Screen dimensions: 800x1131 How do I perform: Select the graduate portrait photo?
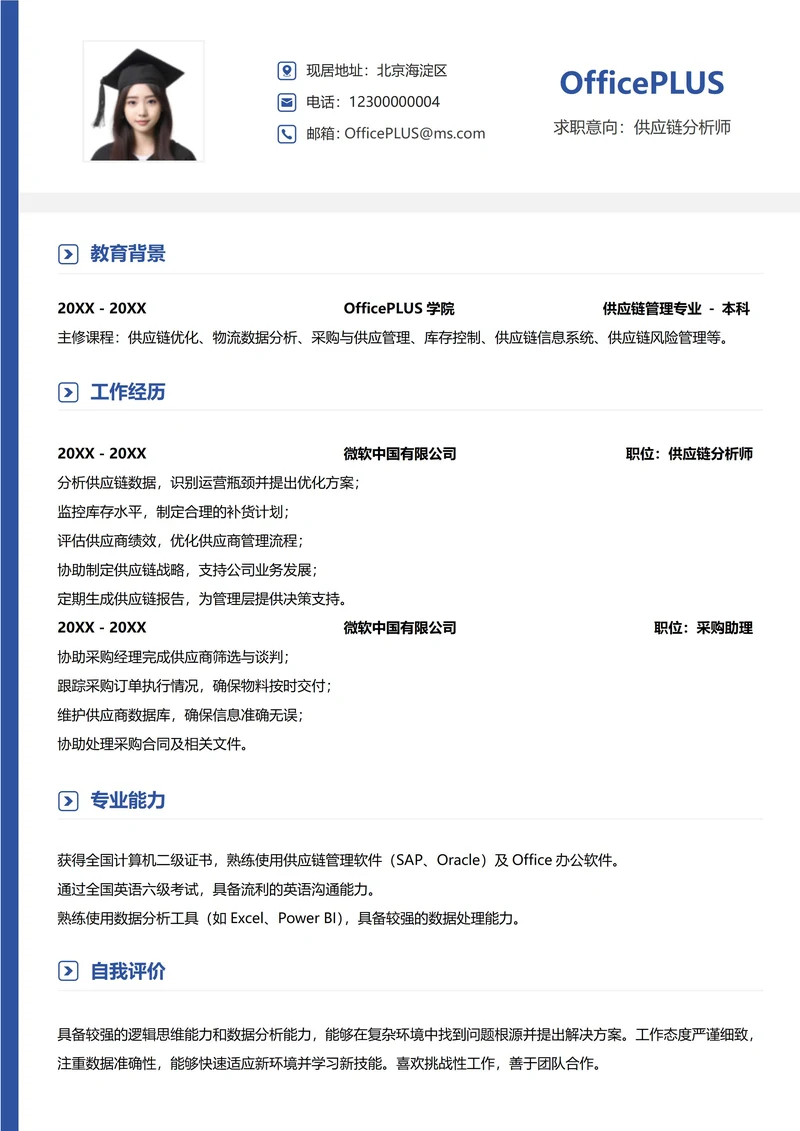click(144, 102)
